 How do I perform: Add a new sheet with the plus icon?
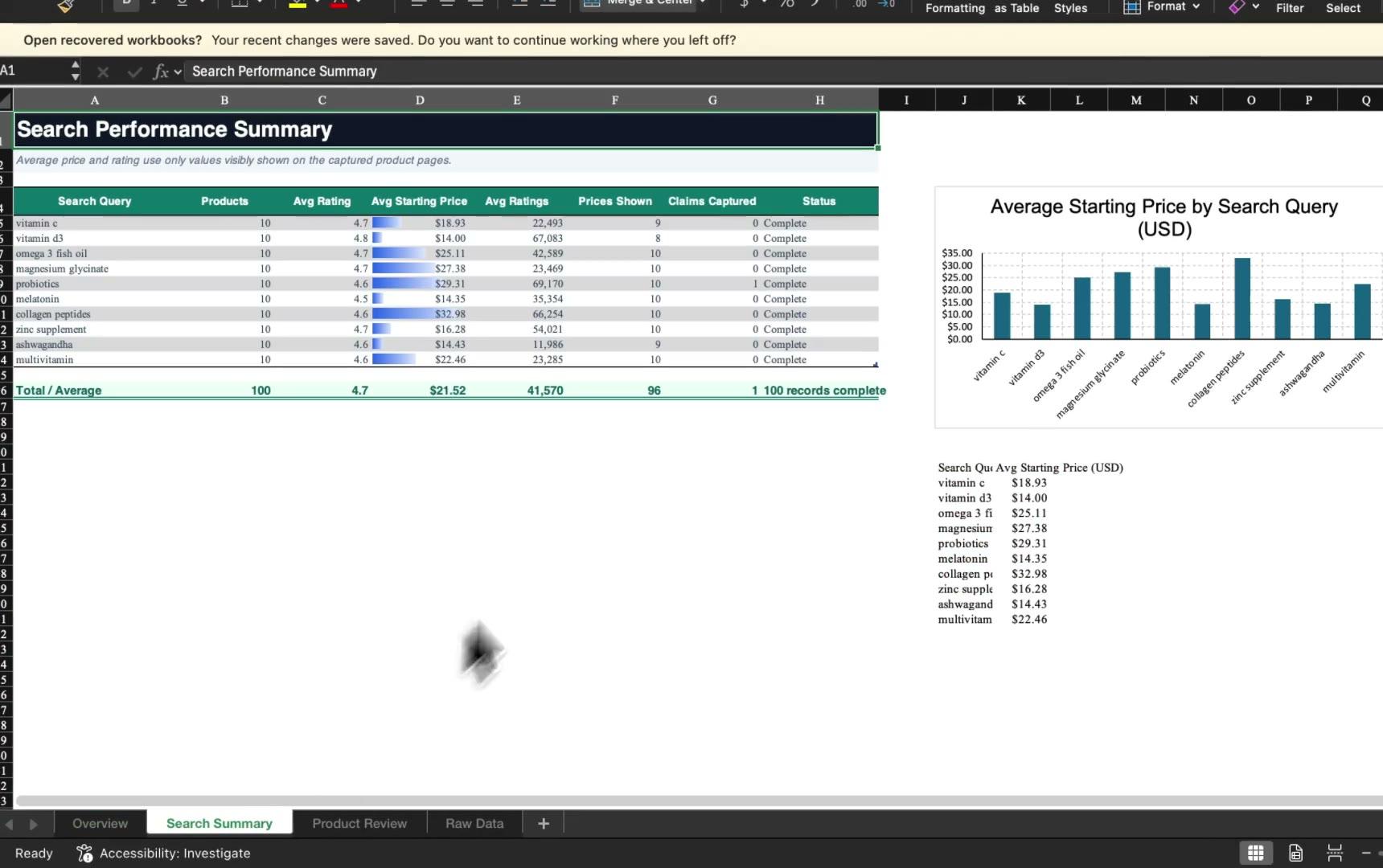(x=544, y=823)
